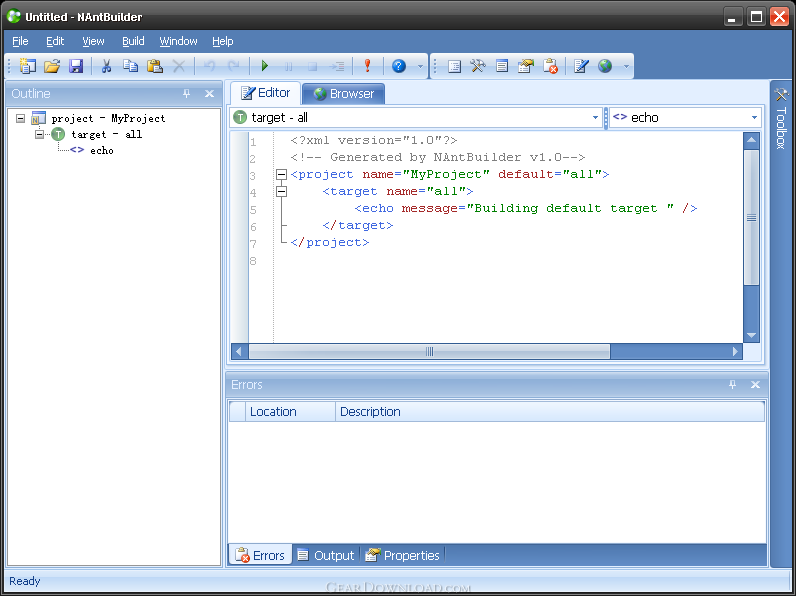
Task: Open the target - all dropdown
Action: pos(595,118)
